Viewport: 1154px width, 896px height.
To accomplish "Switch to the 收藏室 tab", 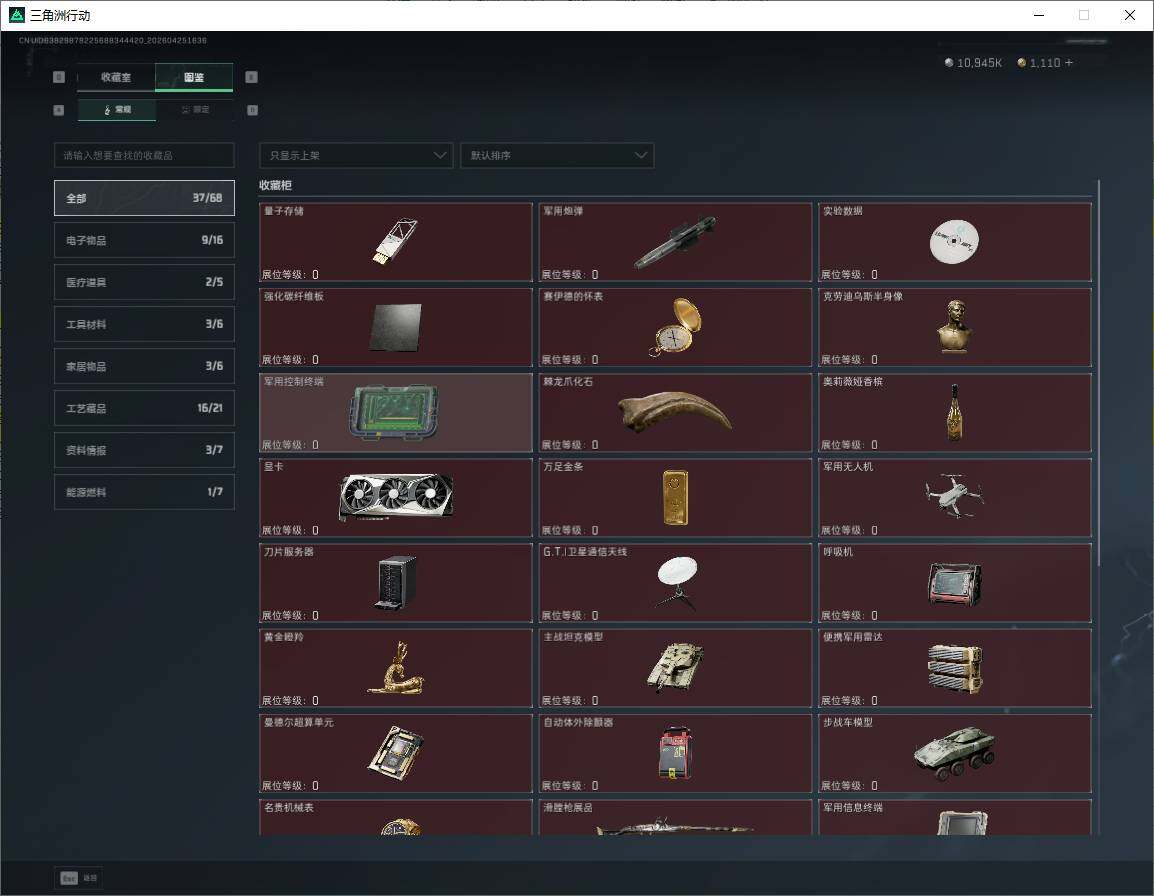I will pos(116,77).
